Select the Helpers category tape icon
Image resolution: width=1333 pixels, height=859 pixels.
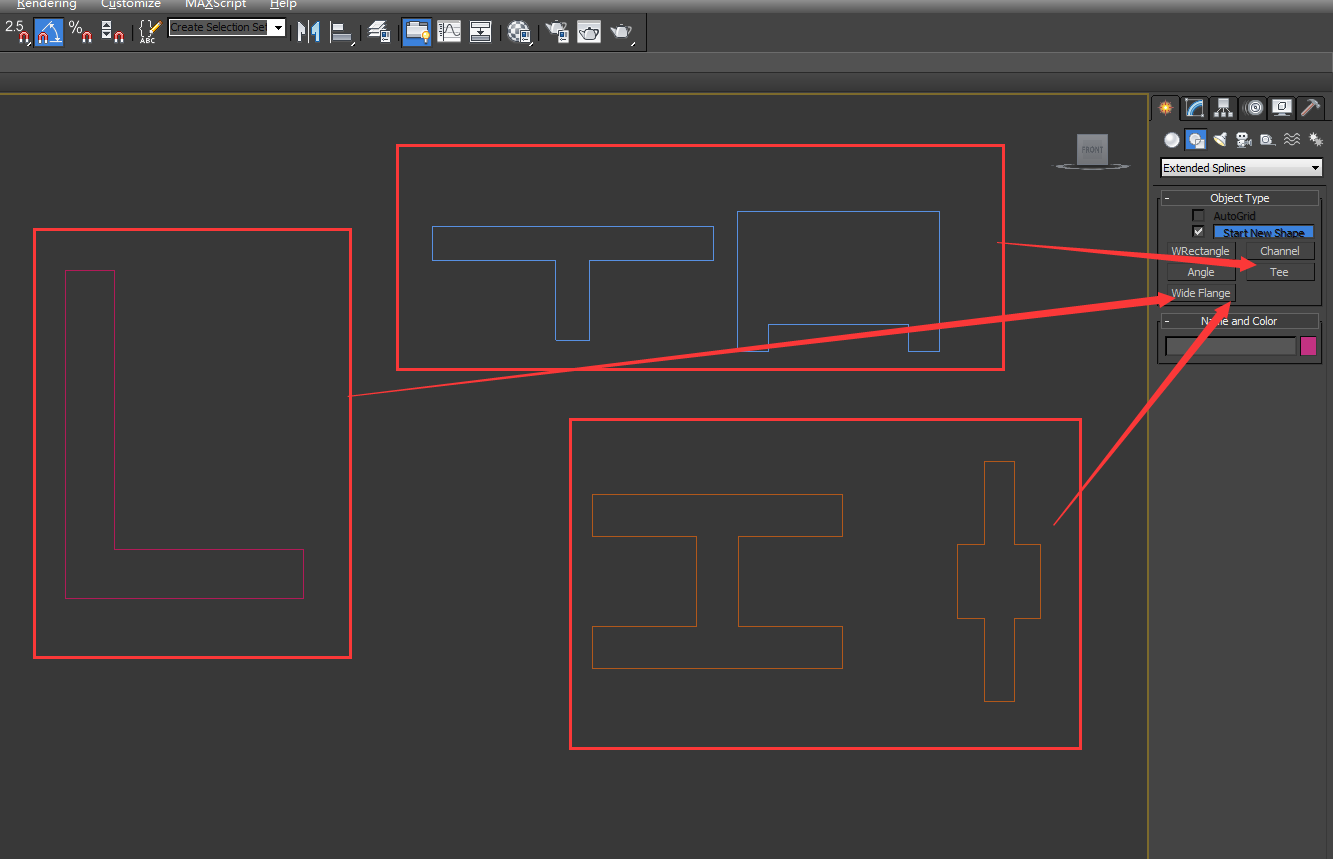[1267, 140]
